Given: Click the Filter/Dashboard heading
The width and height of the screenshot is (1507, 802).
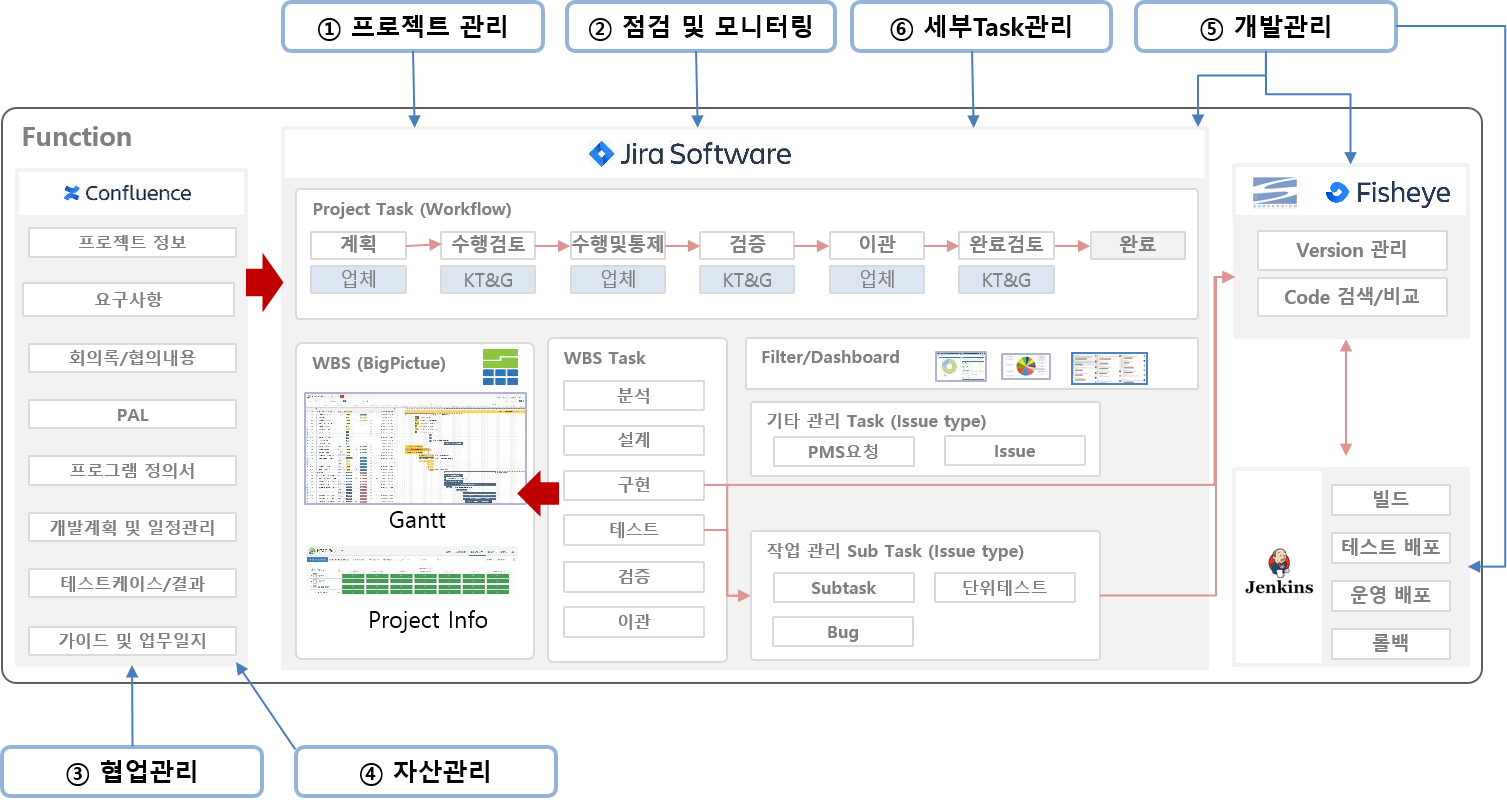Looking at the screenshot, I should (830, 357).
